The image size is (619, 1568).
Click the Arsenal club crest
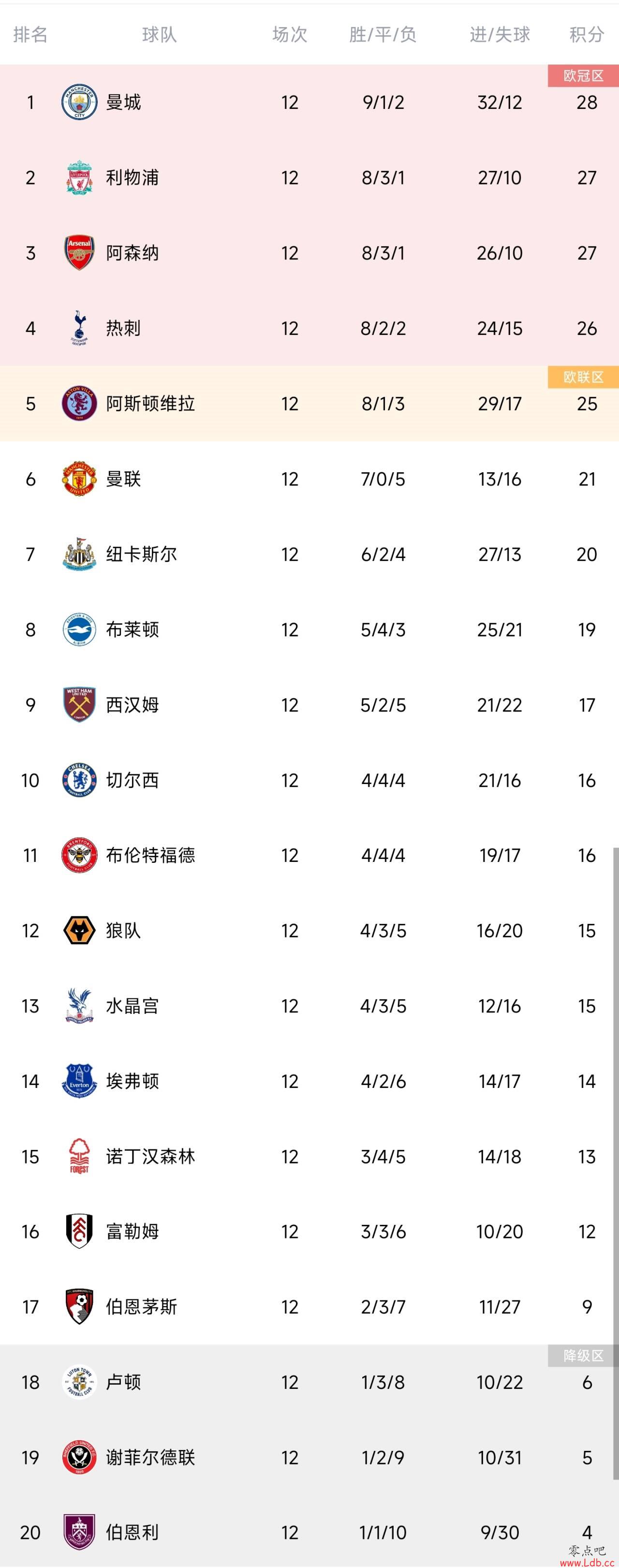tap(79, 253)
